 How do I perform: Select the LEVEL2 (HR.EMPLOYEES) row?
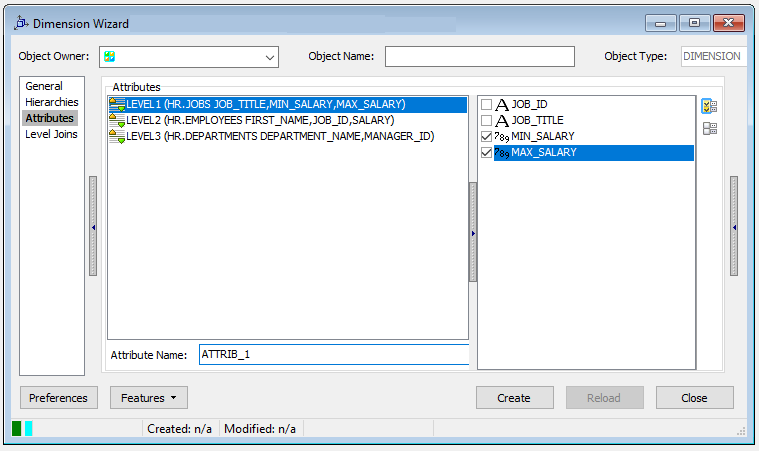(288, 120)
